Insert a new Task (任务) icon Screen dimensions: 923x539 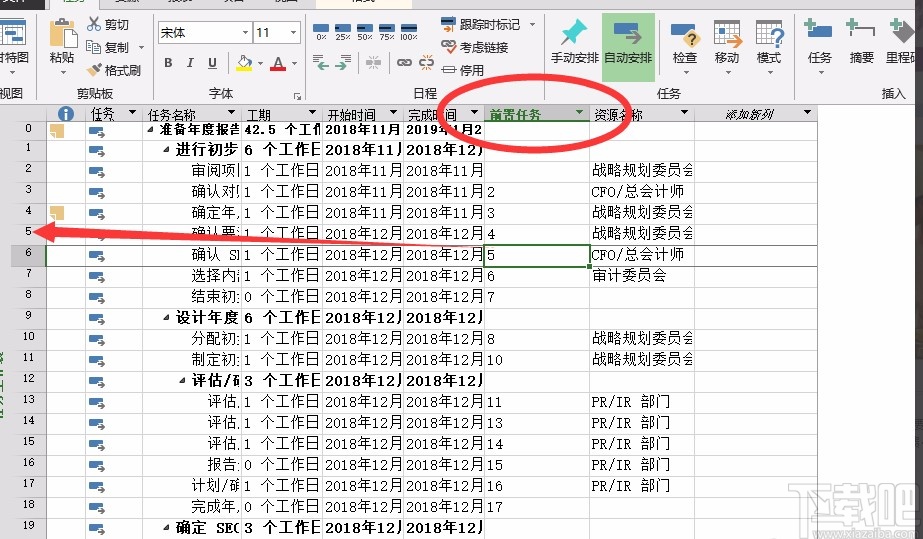(x=818, y=31)
